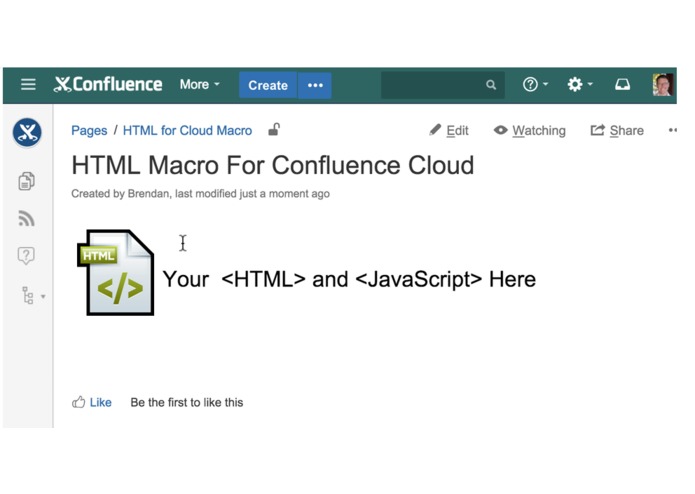
Task: Expand the page tree dropdown arrow
Action: (43, 296)
